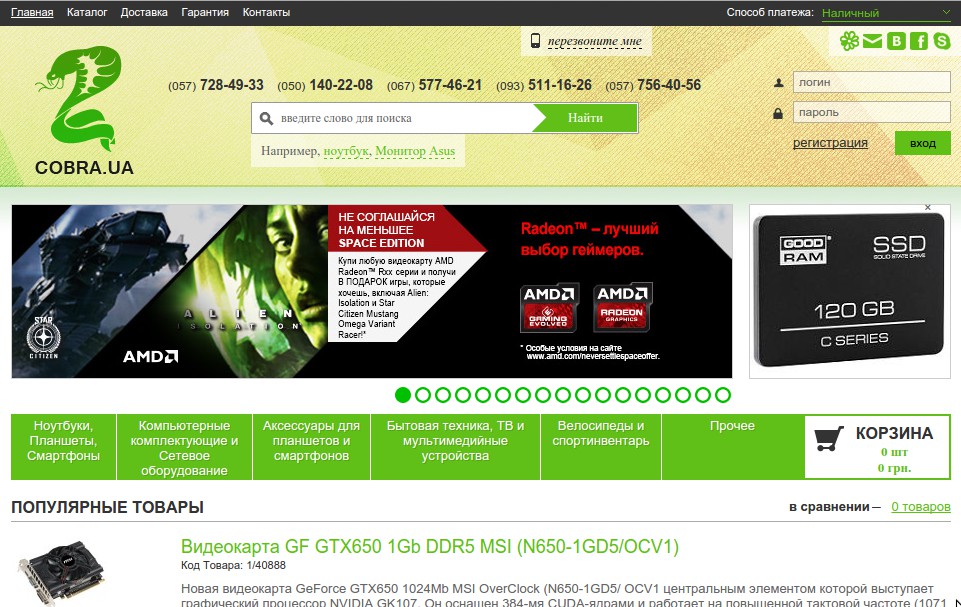The width and height of the screenshot is (961, 607).
Task: Click phone number (093) 511-16-26
Action: click(544, 85)
